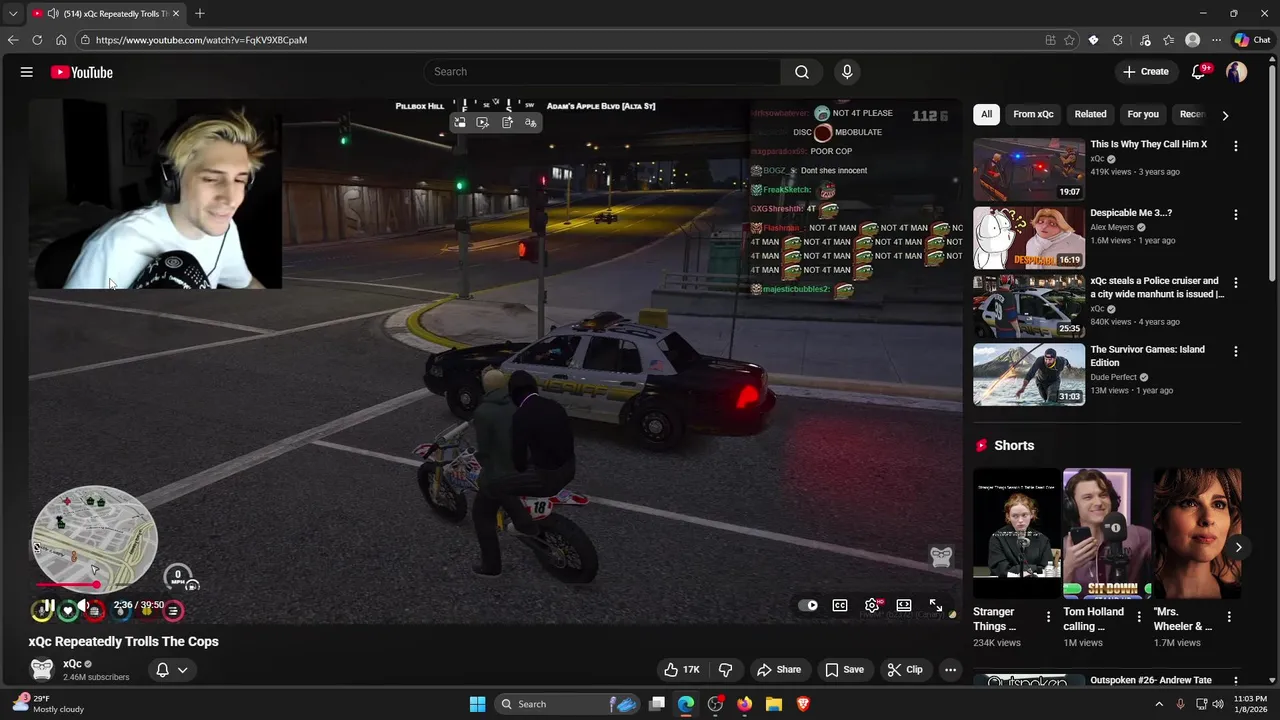Open options for the Police cruiser video
This screenshot has height=720, width=1280.
tap(1236, 283)
